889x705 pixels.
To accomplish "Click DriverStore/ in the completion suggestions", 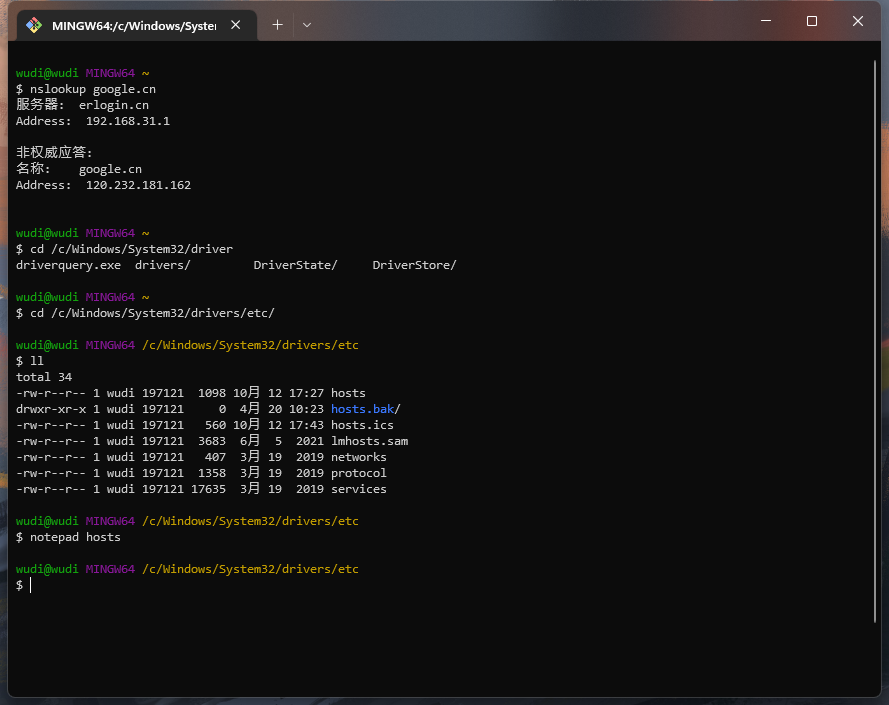I will pyautogui.click(x=414, y=265).
